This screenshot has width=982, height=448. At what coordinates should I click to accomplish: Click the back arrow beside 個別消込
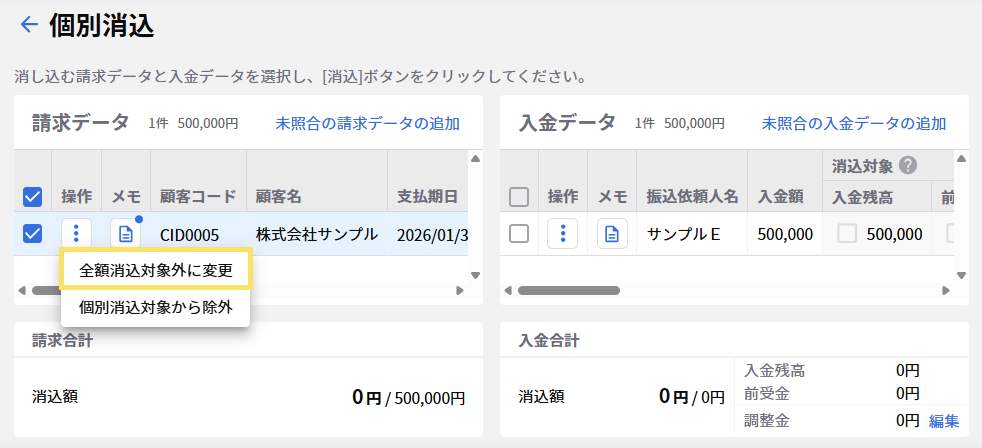point(28,25)
